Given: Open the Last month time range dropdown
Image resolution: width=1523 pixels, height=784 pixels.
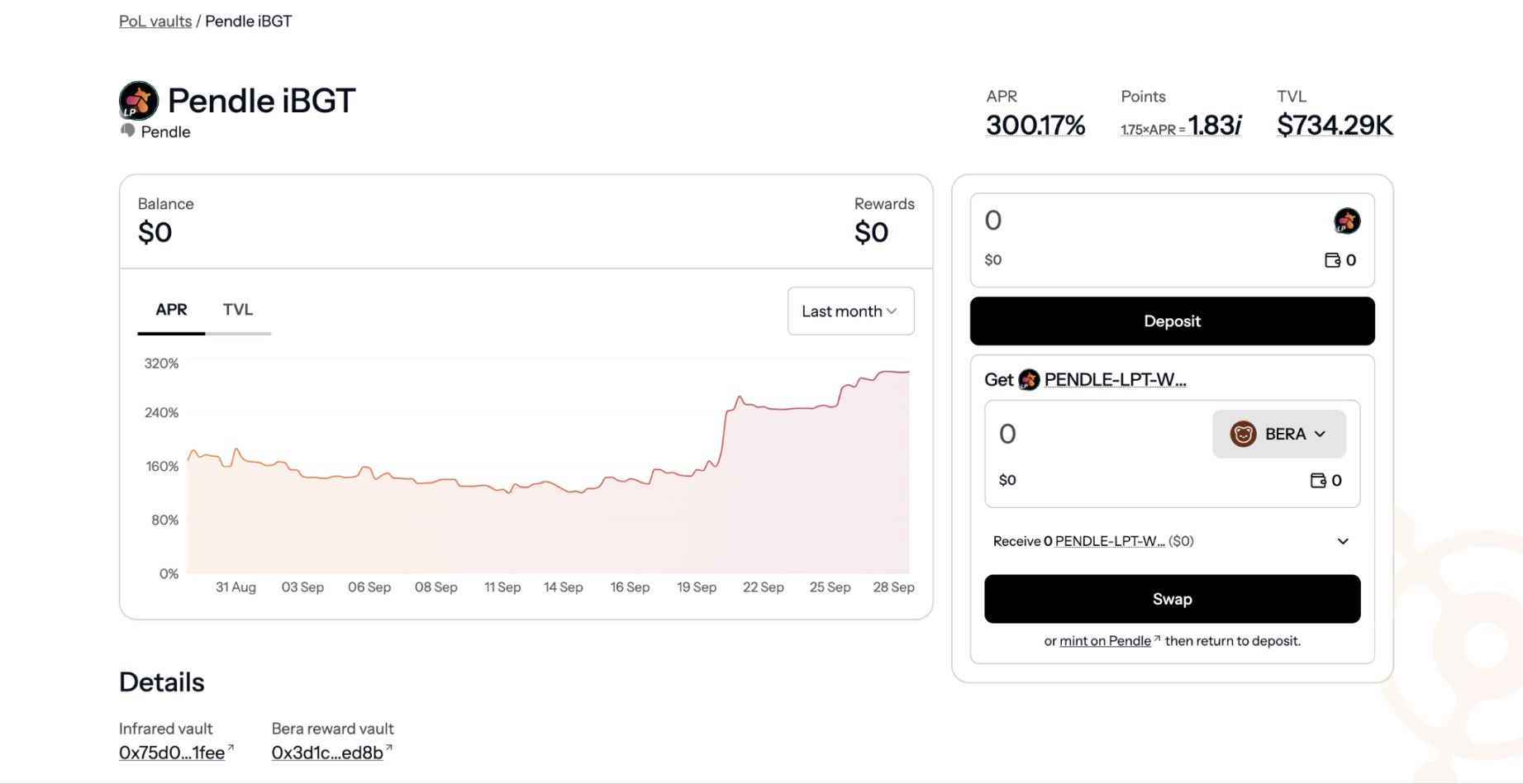Looking at the screenshot, I should [x=850, y=311].
